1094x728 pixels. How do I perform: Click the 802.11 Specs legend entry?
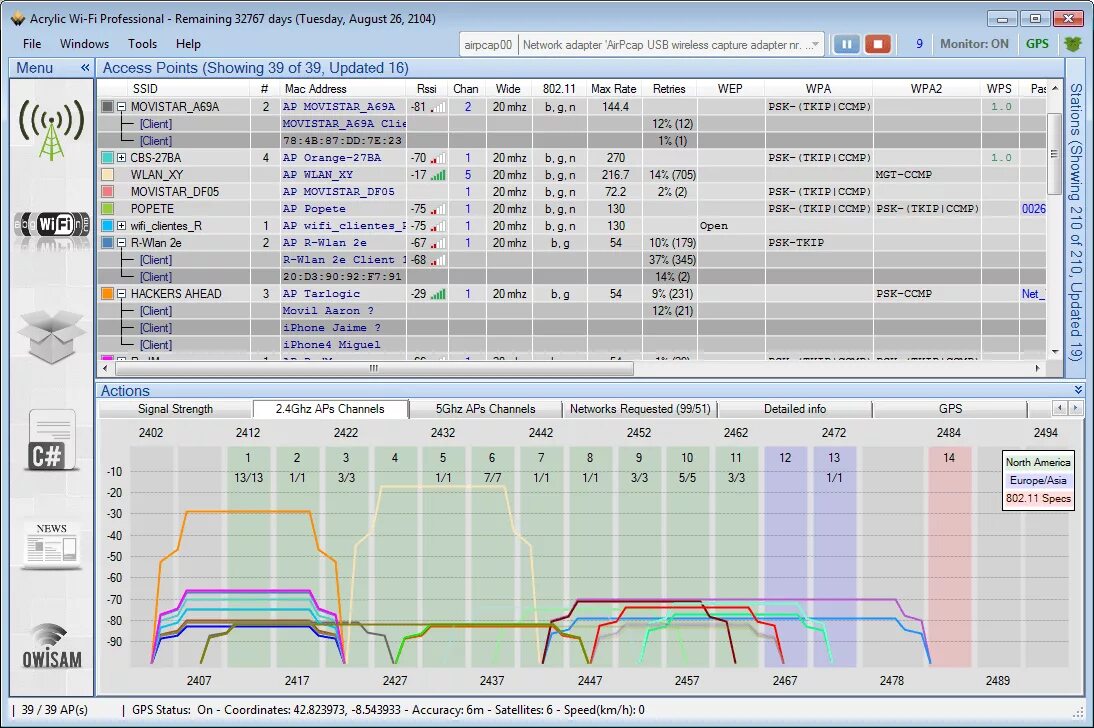pyautogui.click(x=1037, y=498)
